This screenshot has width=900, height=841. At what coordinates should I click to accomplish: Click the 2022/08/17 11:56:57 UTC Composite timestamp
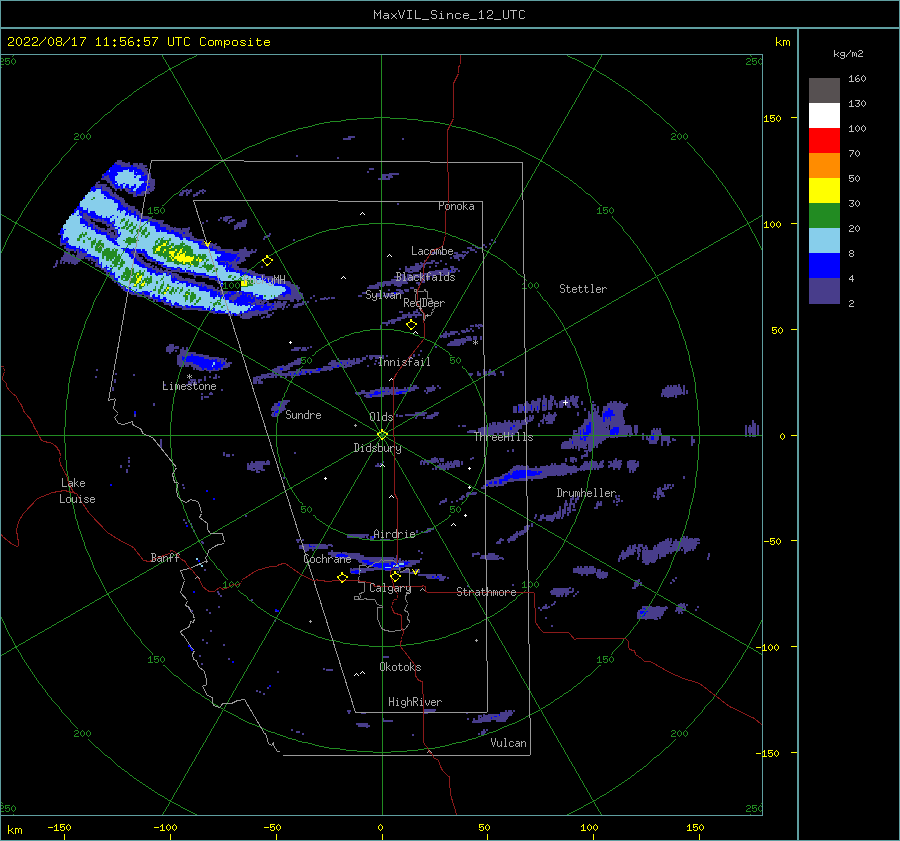[x=138, y=42]
